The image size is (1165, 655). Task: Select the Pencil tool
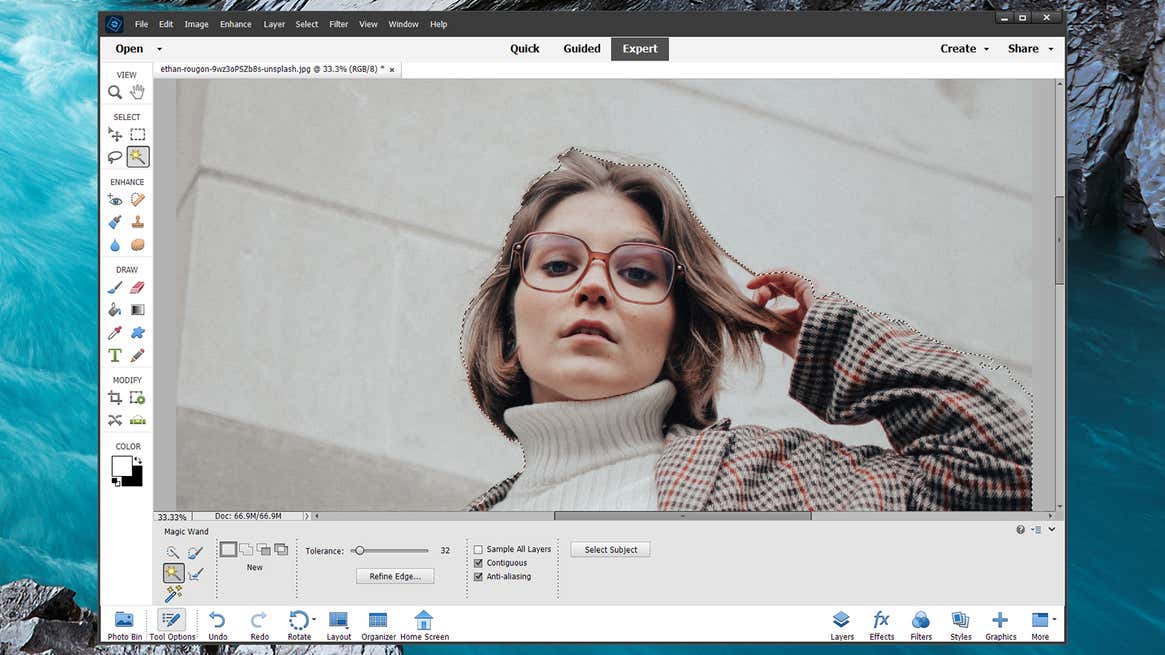[x=137, y=356]
